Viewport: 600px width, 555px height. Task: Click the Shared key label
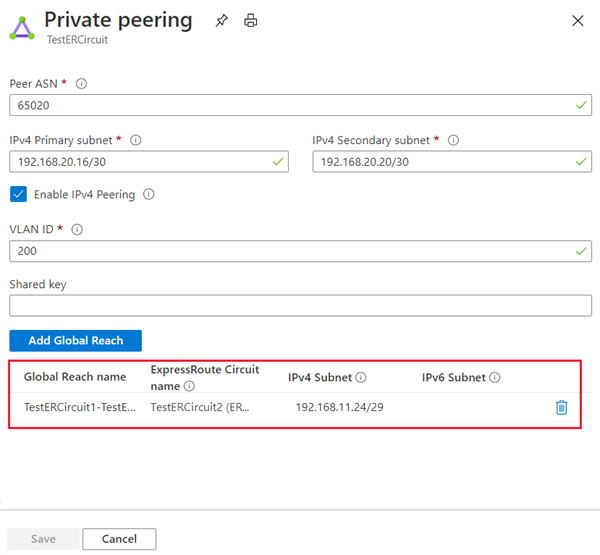(x=38, y=284)
